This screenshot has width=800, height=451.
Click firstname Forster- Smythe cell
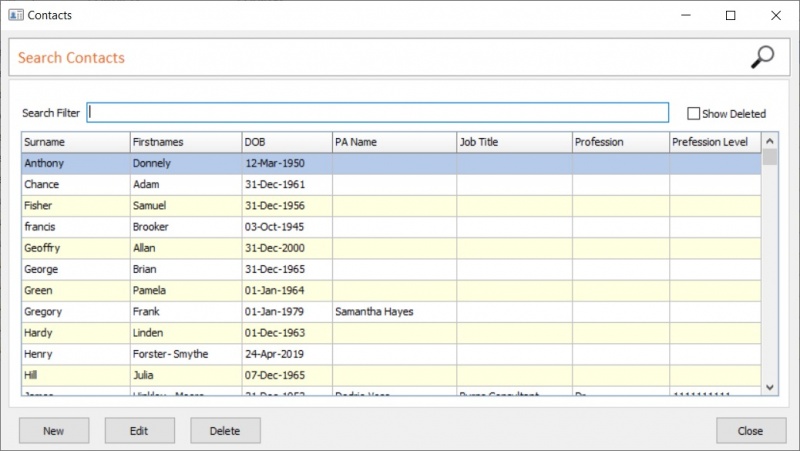pos(186,354)
